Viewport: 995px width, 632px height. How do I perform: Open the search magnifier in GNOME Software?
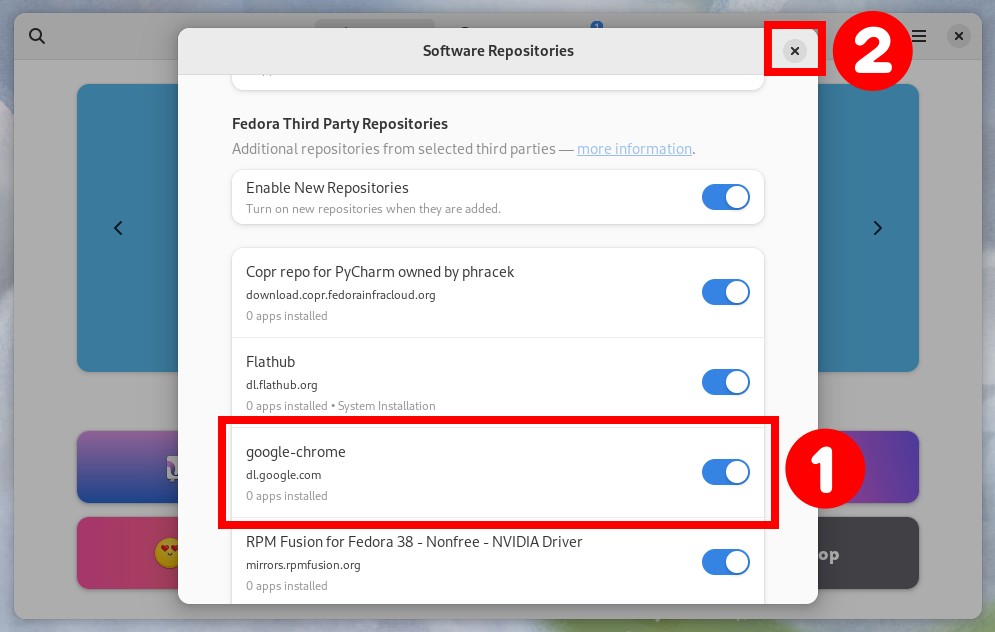coord(37,36)
